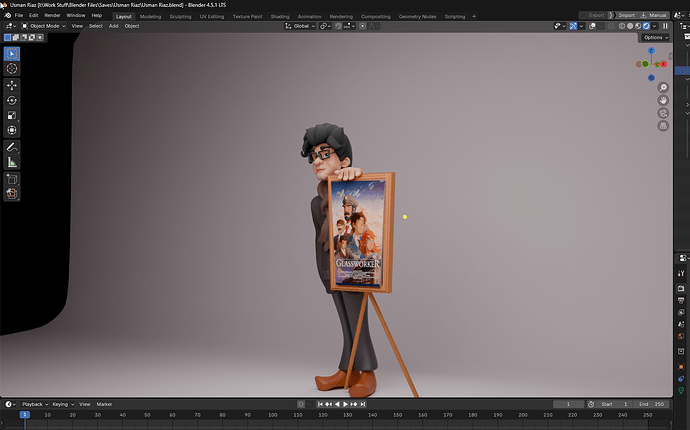Switch to the Shading workspace tab

[x=280, y=17]
